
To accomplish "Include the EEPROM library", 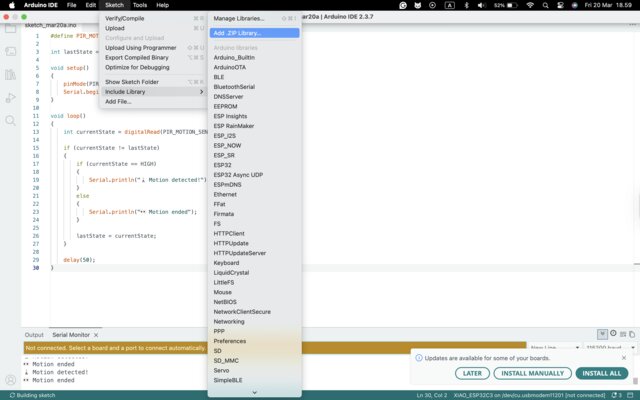I will tap(254, 107).
